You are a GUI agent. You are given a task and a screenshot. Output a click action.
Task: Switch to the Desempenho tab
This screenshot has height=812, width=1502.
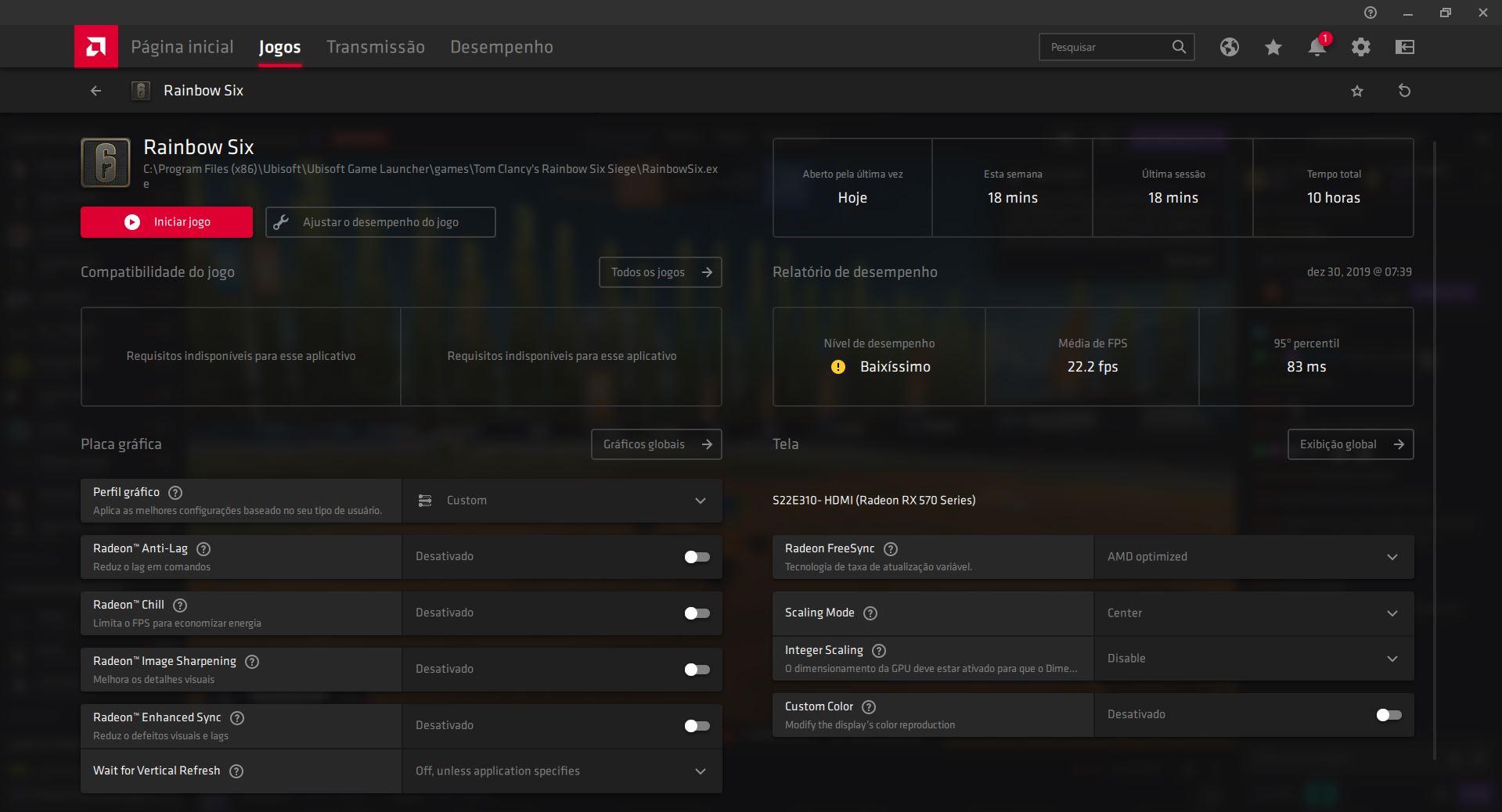501,47
